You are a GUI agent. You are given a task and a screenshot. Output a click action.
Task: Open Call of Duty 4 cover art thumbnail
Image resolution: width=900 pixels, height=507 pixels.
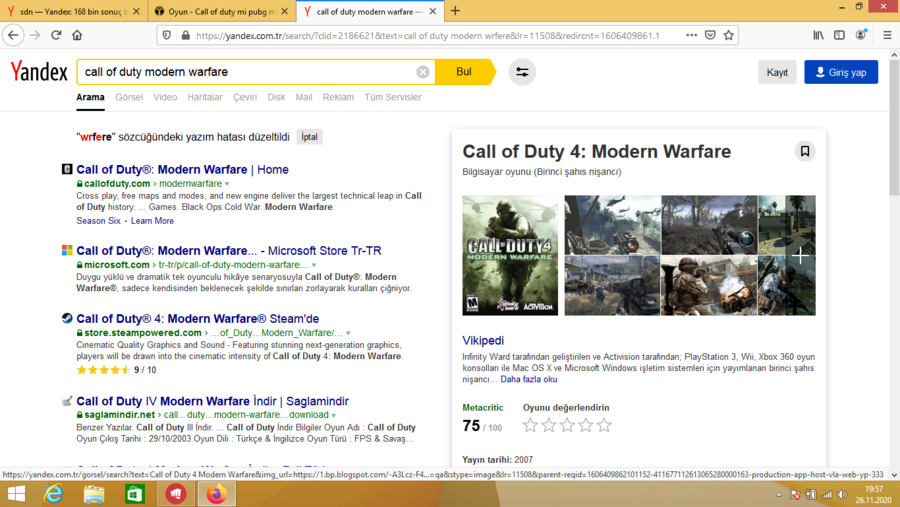pos(510,256)
